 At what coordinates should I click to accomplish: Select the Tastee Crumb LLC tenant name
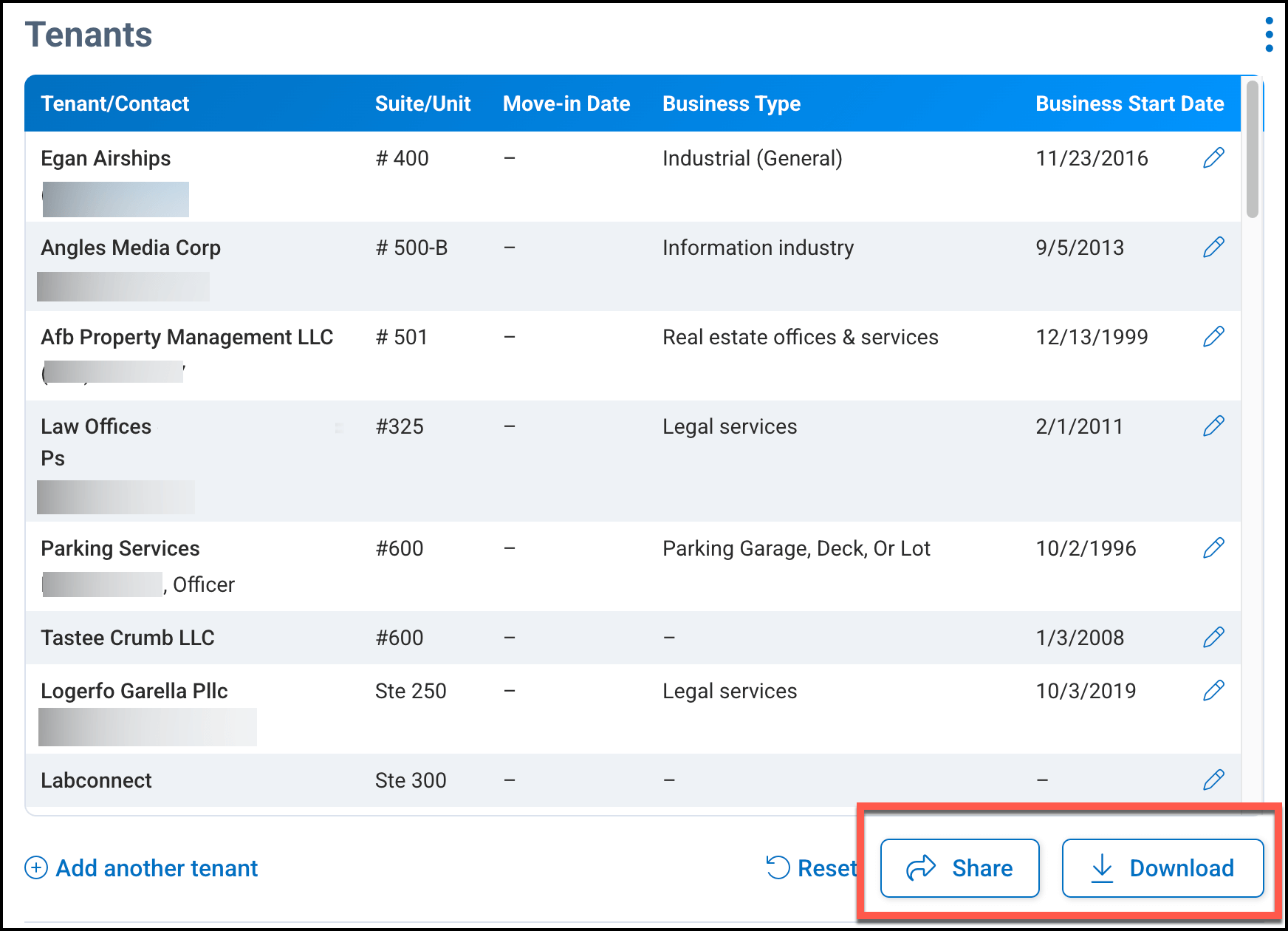pos(128,638)
